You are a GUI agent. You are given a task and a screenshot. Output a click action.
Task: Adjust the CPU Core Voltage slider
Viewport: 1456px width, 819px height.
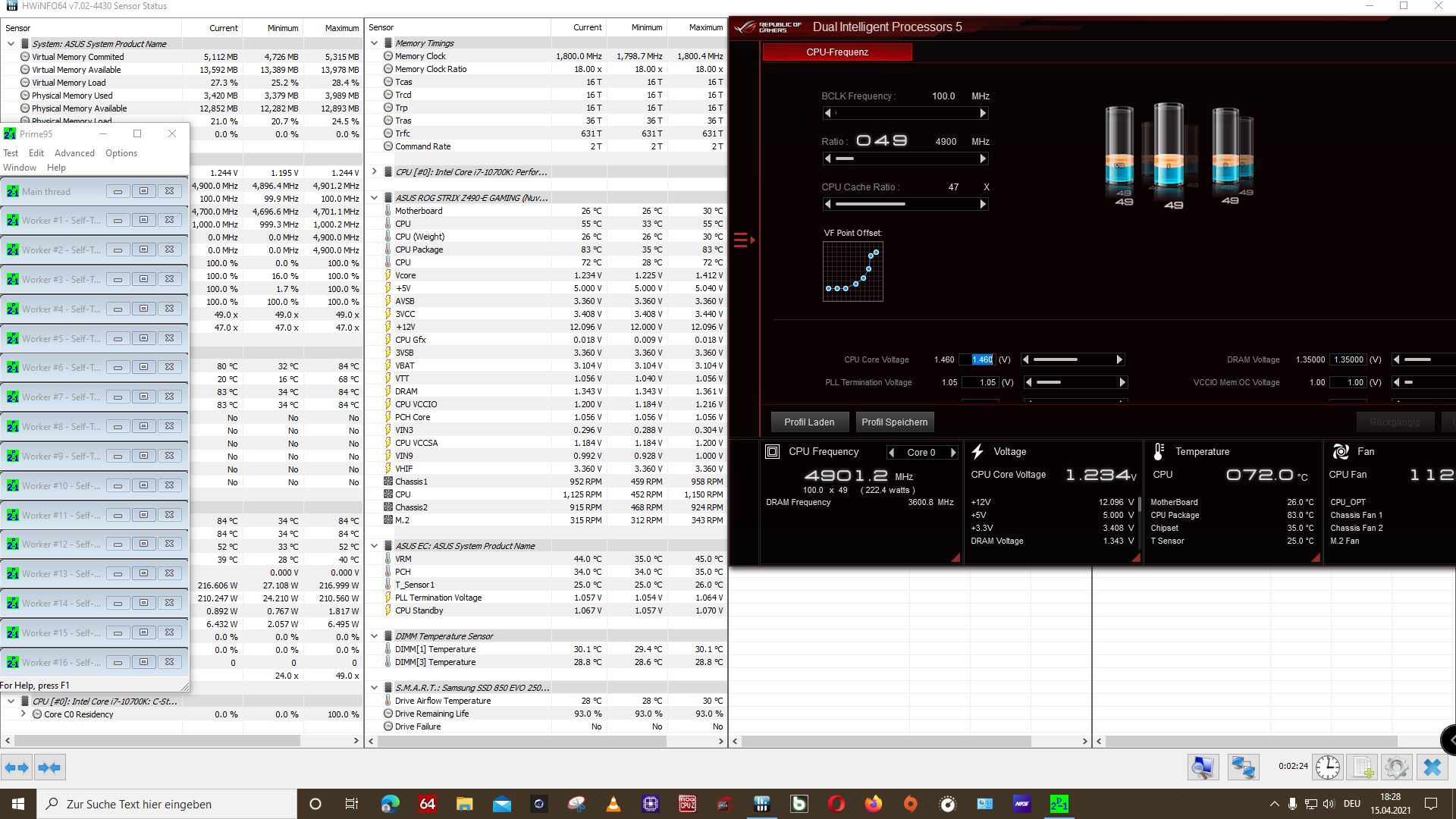click(x=1072, y=359)
